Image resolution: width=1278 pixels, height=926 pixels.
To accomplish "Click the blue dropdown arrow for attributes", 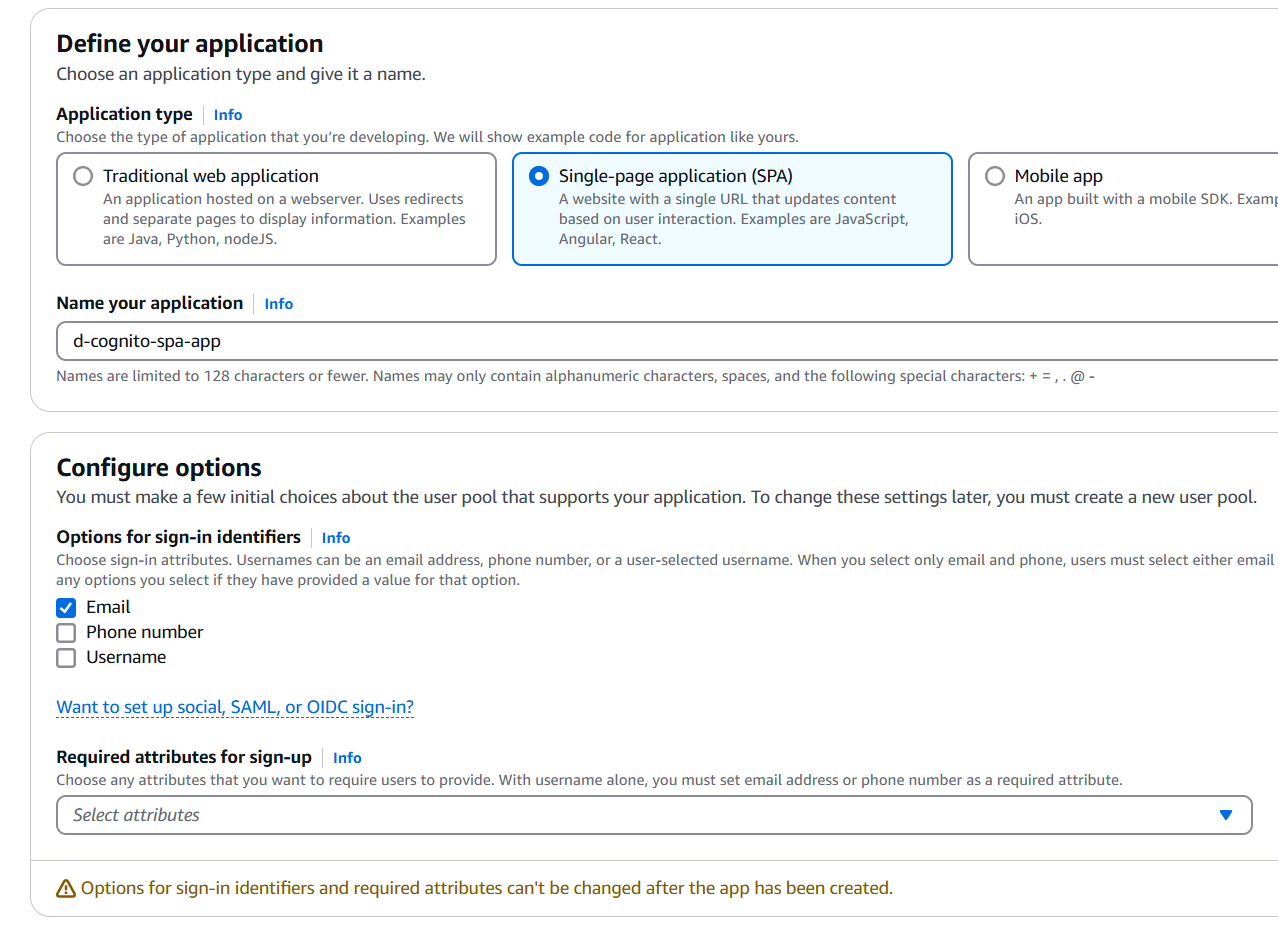I will (1226, 815).
